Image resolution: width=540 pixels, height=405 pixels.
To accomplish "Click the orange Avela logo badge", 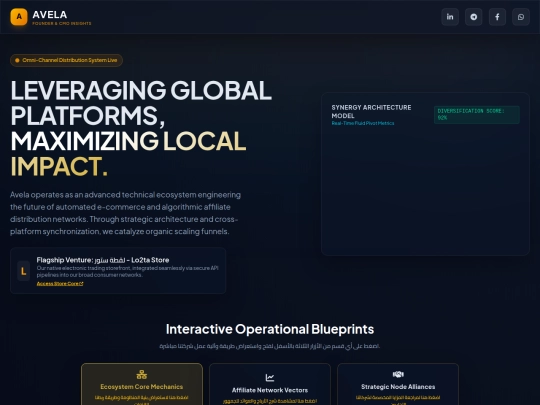I will point(19,17).
